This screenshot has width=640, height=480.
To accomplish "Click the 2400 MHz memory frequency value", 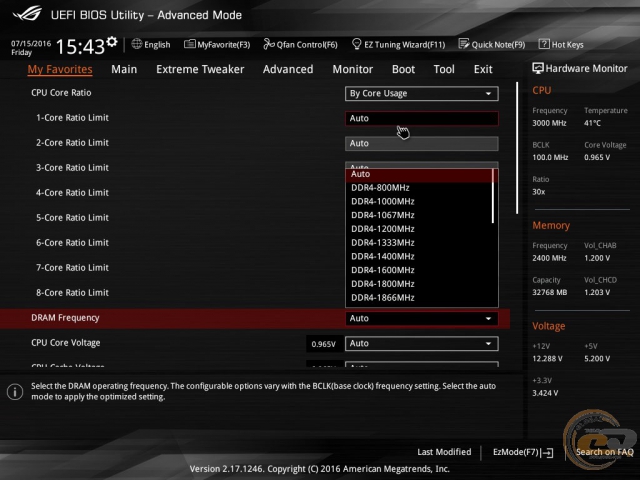I will [549, 258].
